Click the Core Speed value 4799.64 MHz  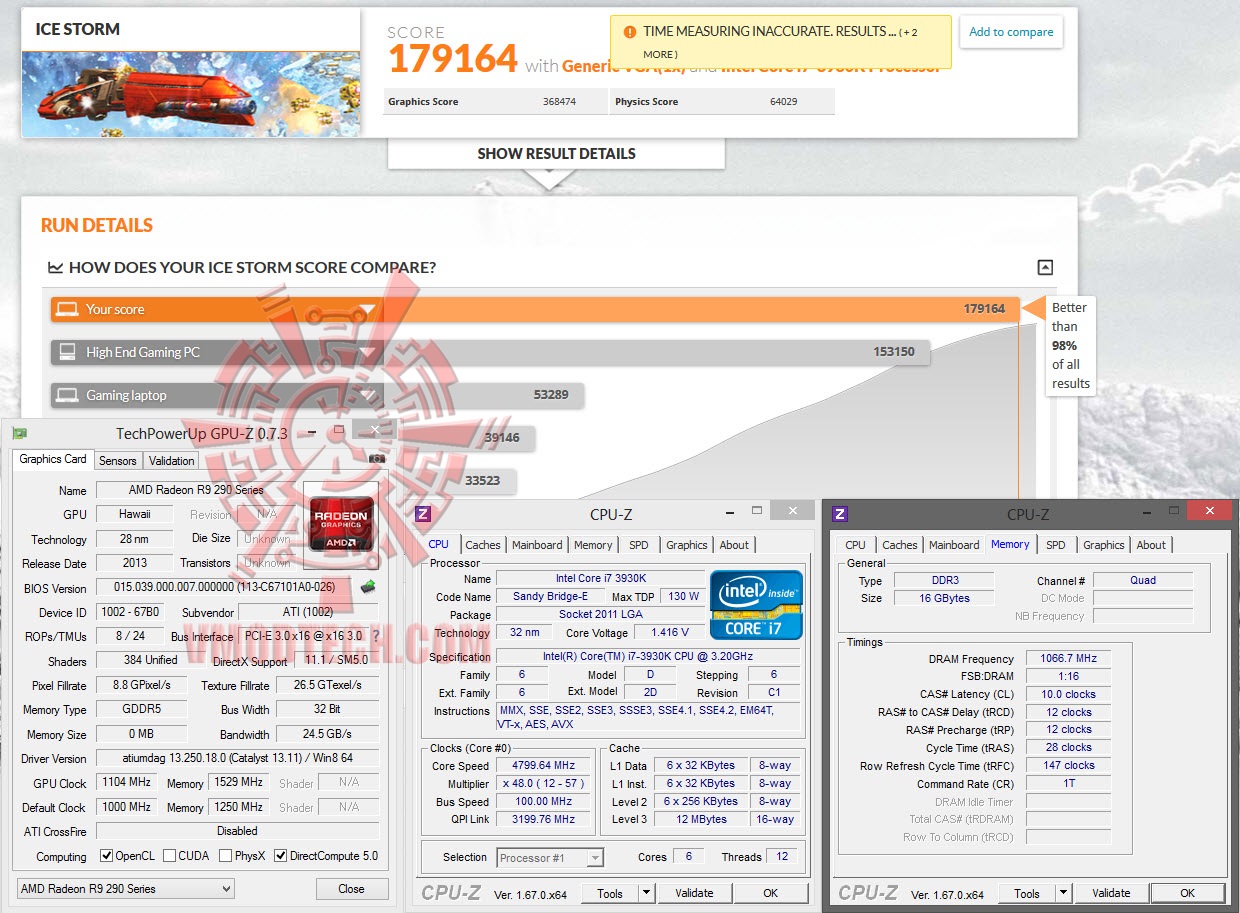[x=543, y=766]
